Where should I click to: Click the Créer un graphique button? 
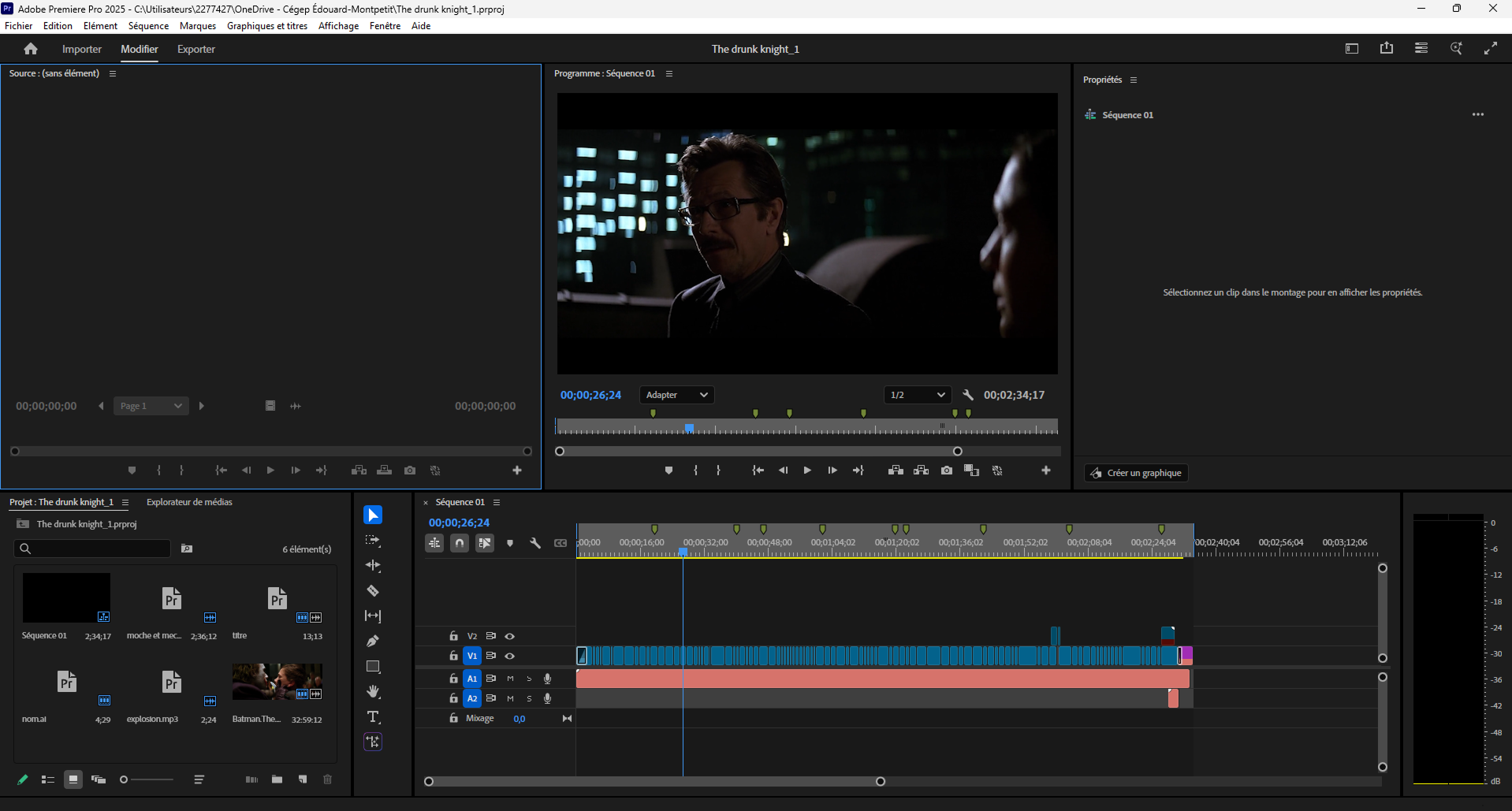1136,473
